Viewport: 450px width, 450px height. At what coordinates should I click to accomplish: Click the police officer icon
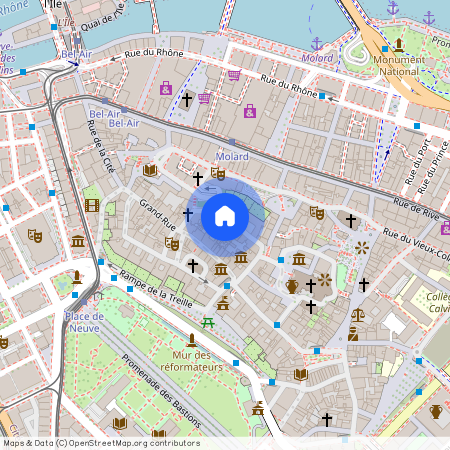click(353, 334)
